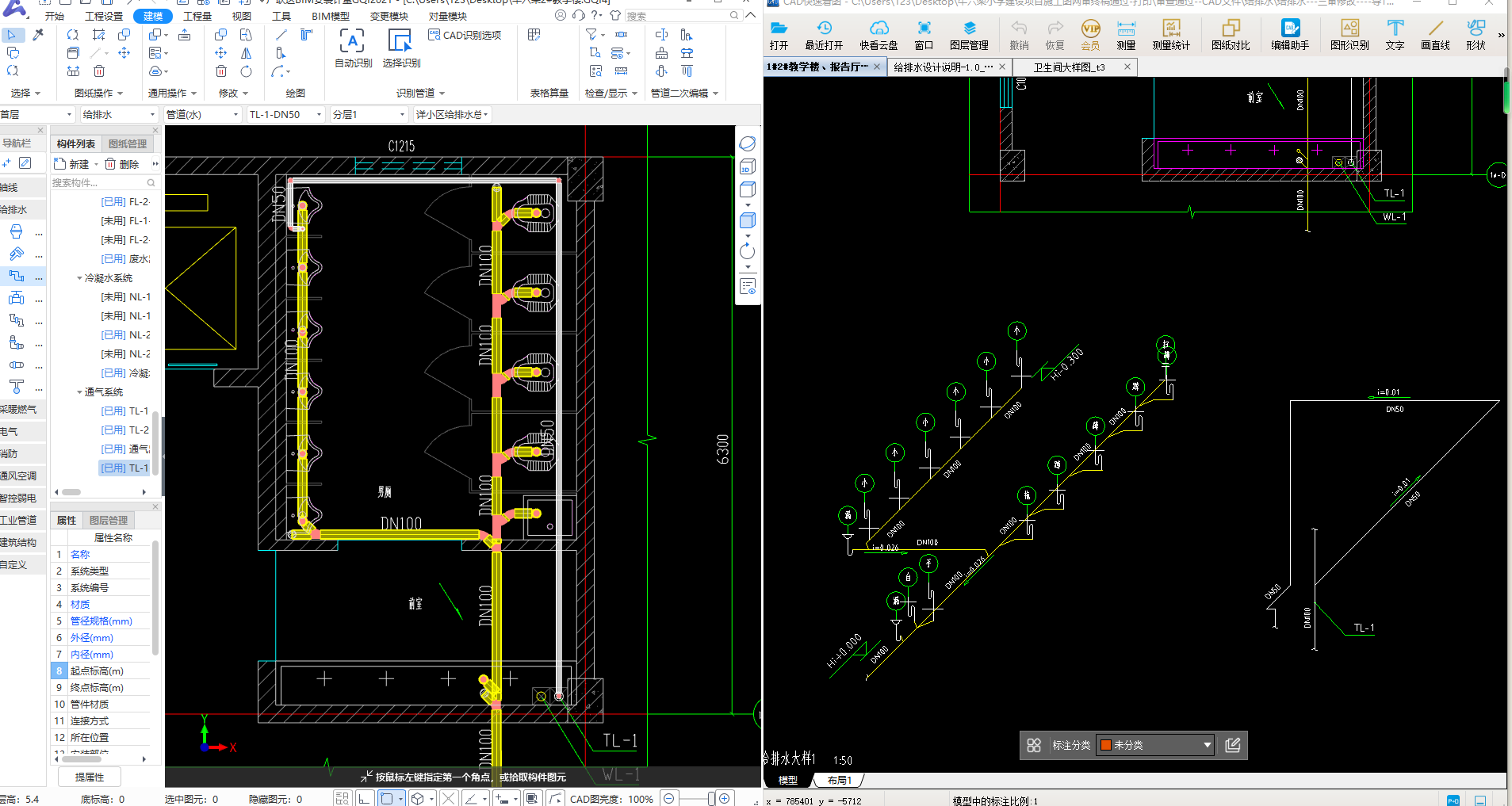Toggle the orthogonal mode button in status bar

365,798
